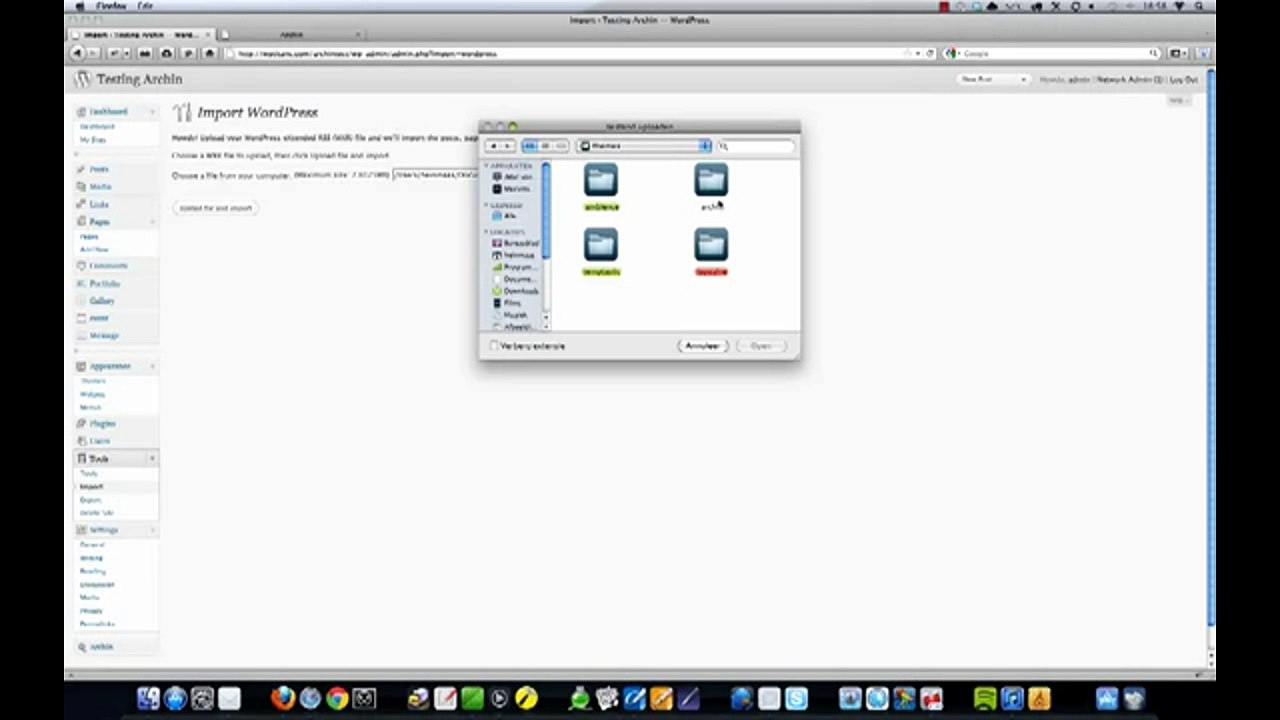Screen dimensions: 1280x720
Task: Open Spotify from the Dock
Action: pyautogui.click(x=984, y=697)
